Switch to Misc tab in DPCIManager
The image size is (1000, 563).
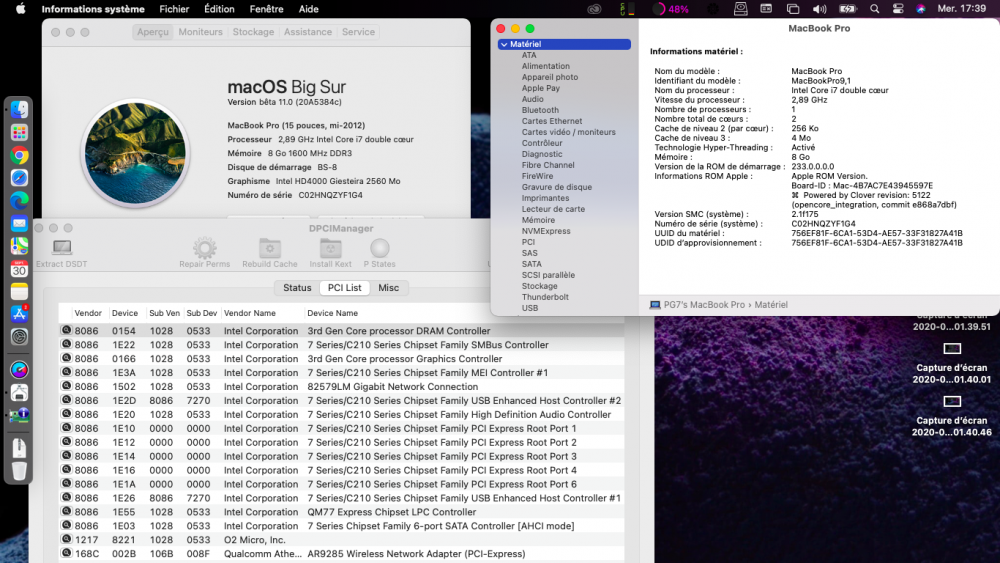388,288
